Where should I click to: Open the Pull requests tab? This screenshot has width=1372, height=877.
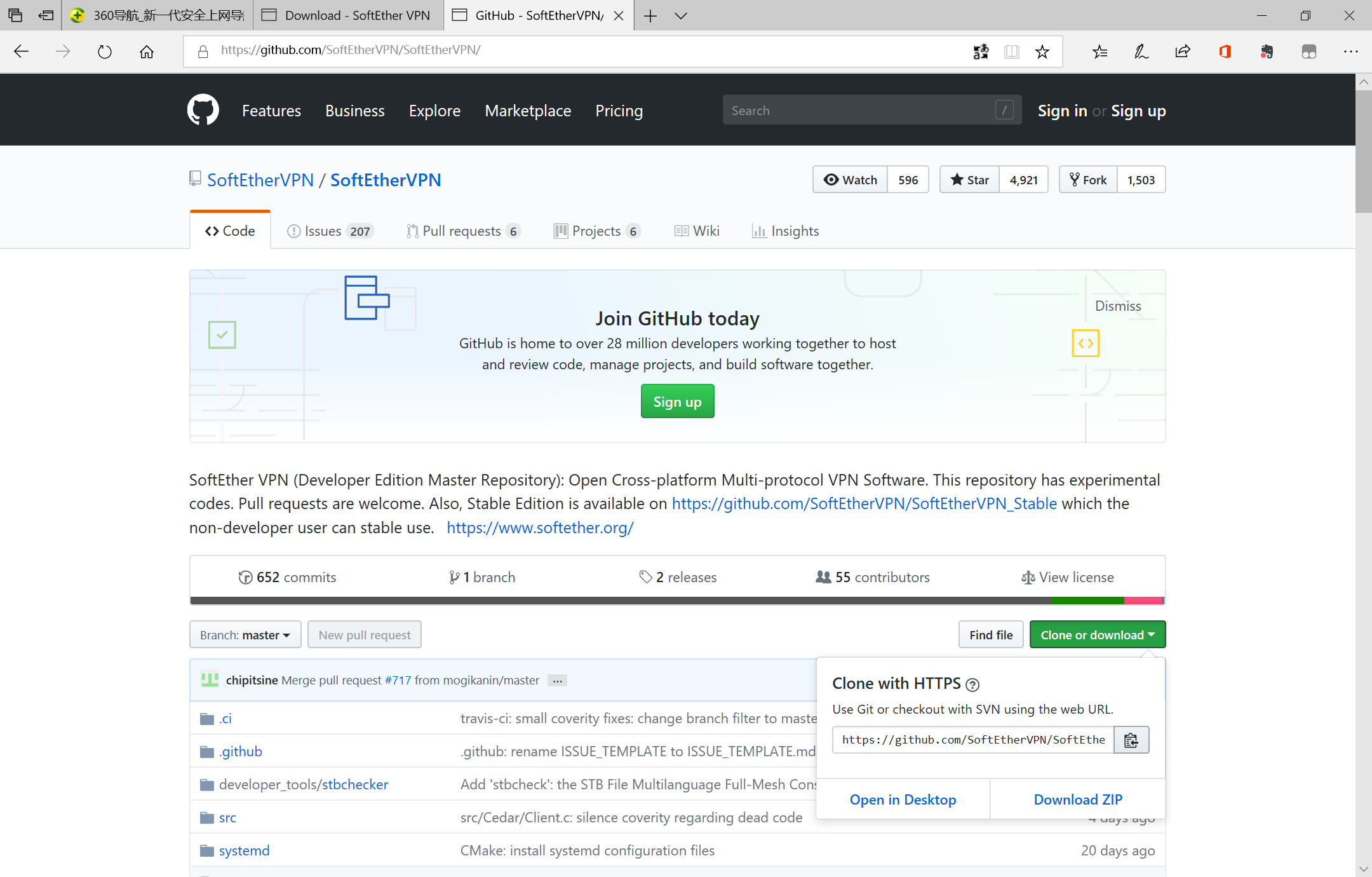(x=464, y=231)
